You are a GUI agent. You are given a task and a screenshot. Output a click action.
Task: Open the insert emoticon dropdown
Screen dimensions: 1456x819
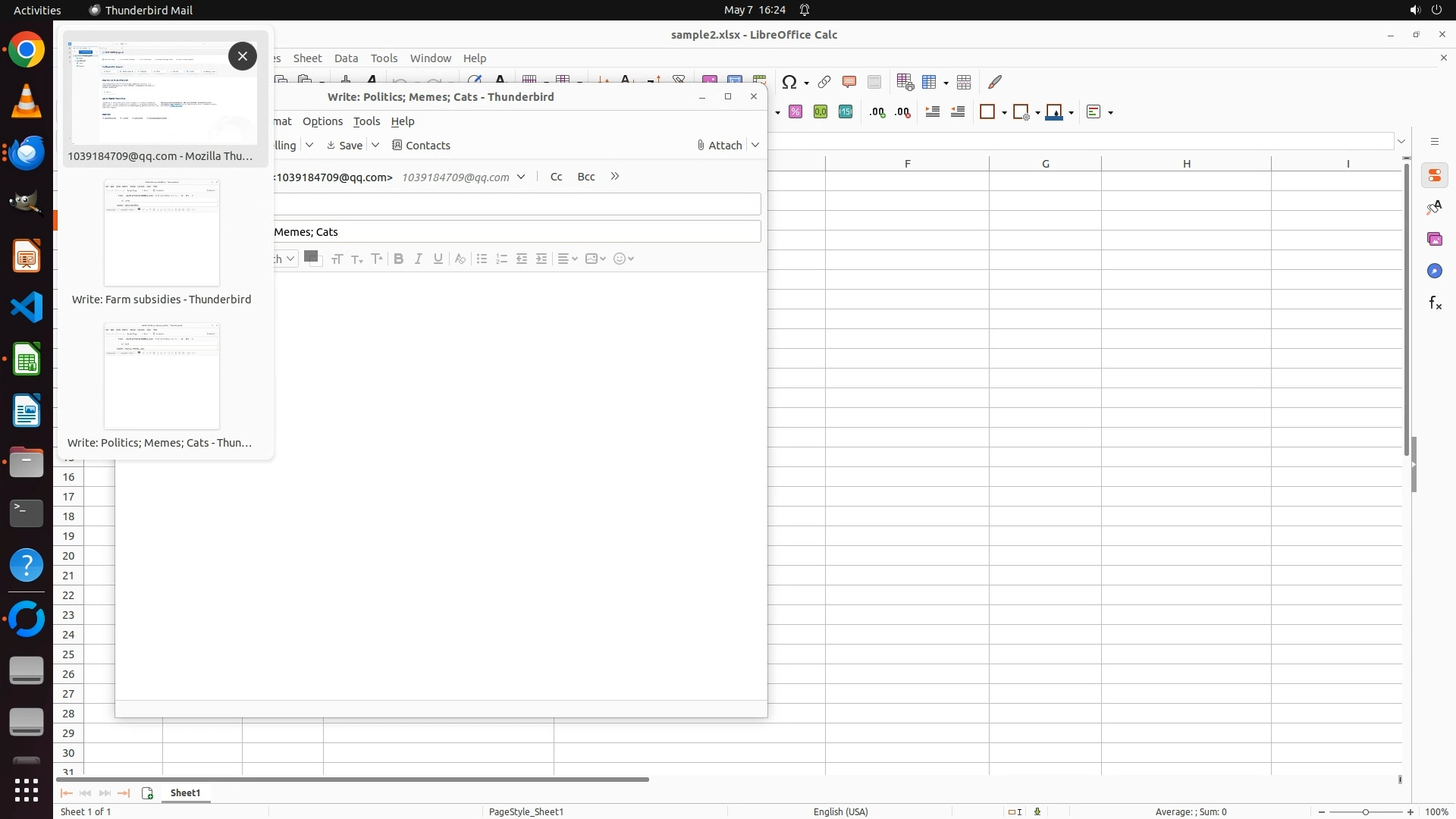point(623,259)
